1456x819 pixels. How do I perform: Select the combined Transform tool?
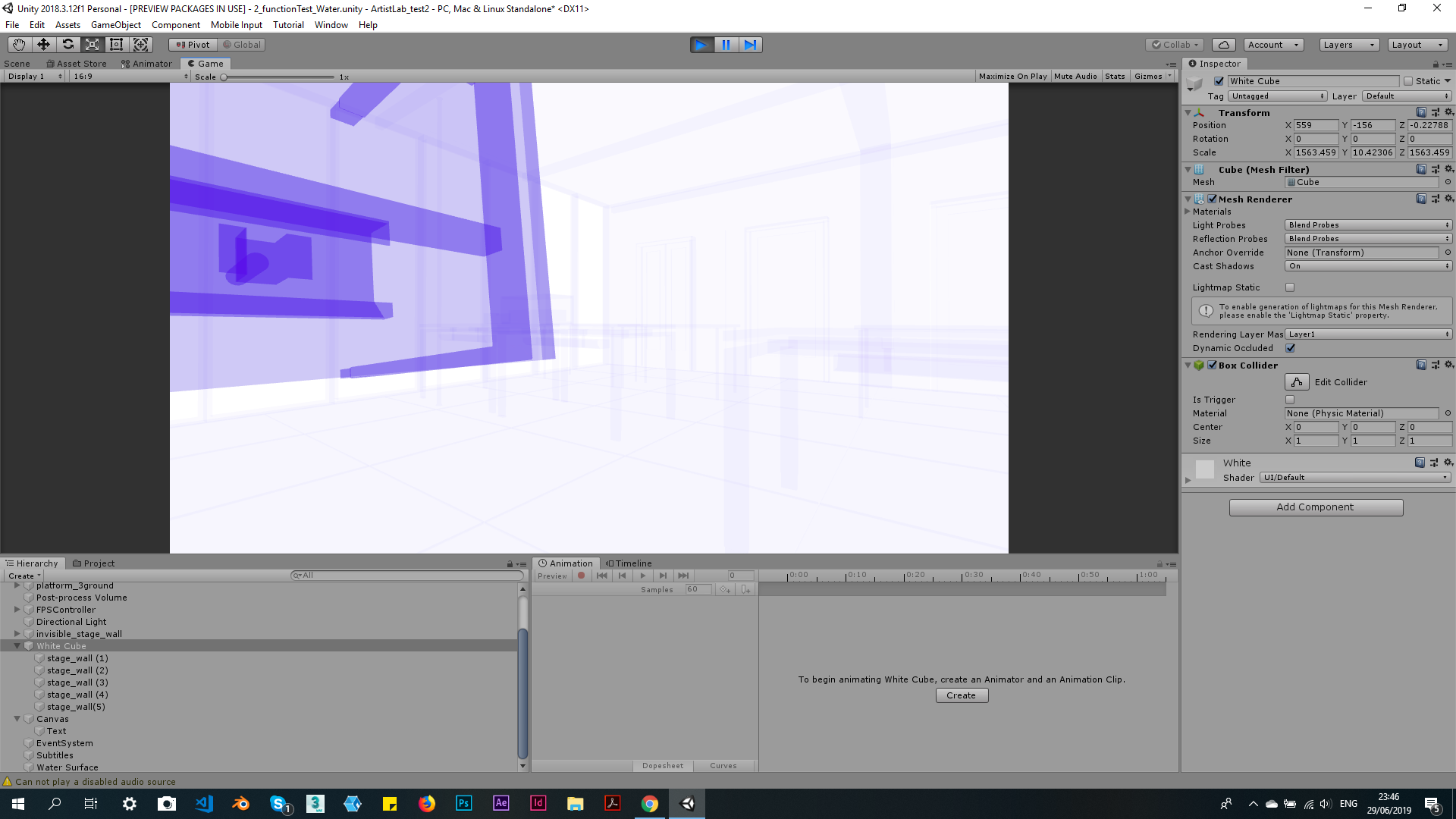[x=140, y=45]
